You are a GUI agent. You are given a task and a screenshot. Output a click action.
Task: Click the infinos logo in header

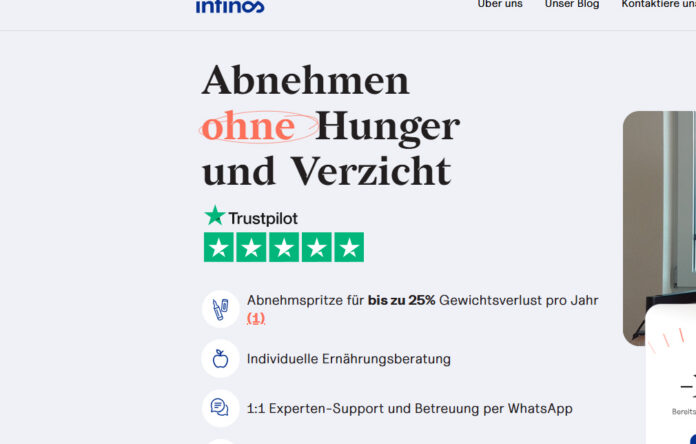[x=230, y=6]
